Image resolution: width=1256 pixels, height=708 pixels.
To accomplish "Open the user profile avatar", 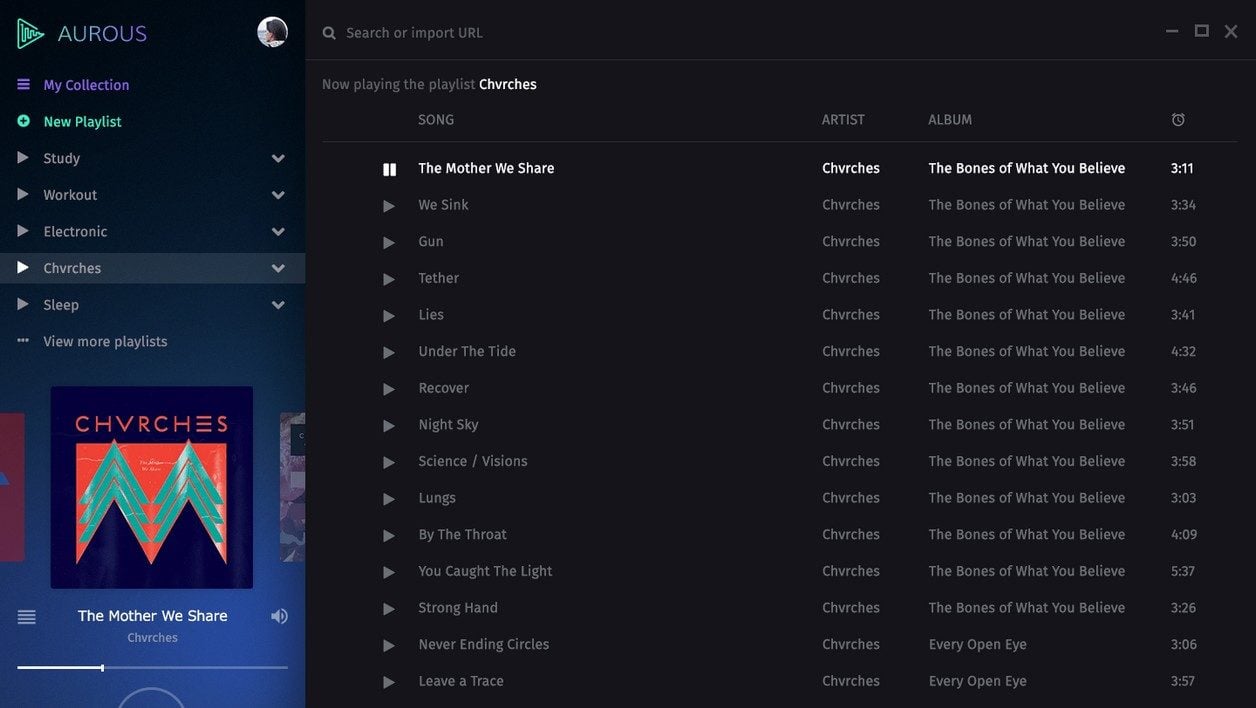I will (272, 32).
